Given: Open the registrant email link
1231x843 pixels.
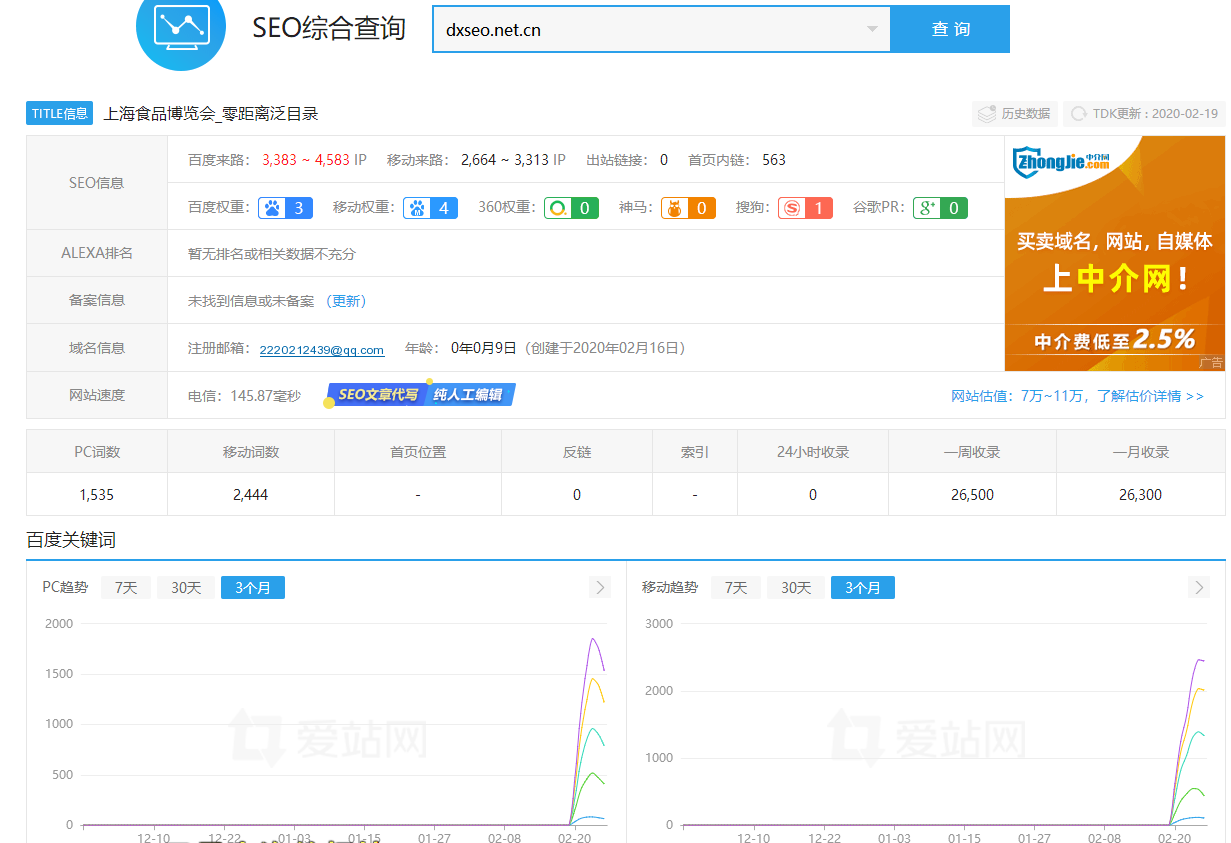Looking at the screenshot, I should click(x=321, y=350).
